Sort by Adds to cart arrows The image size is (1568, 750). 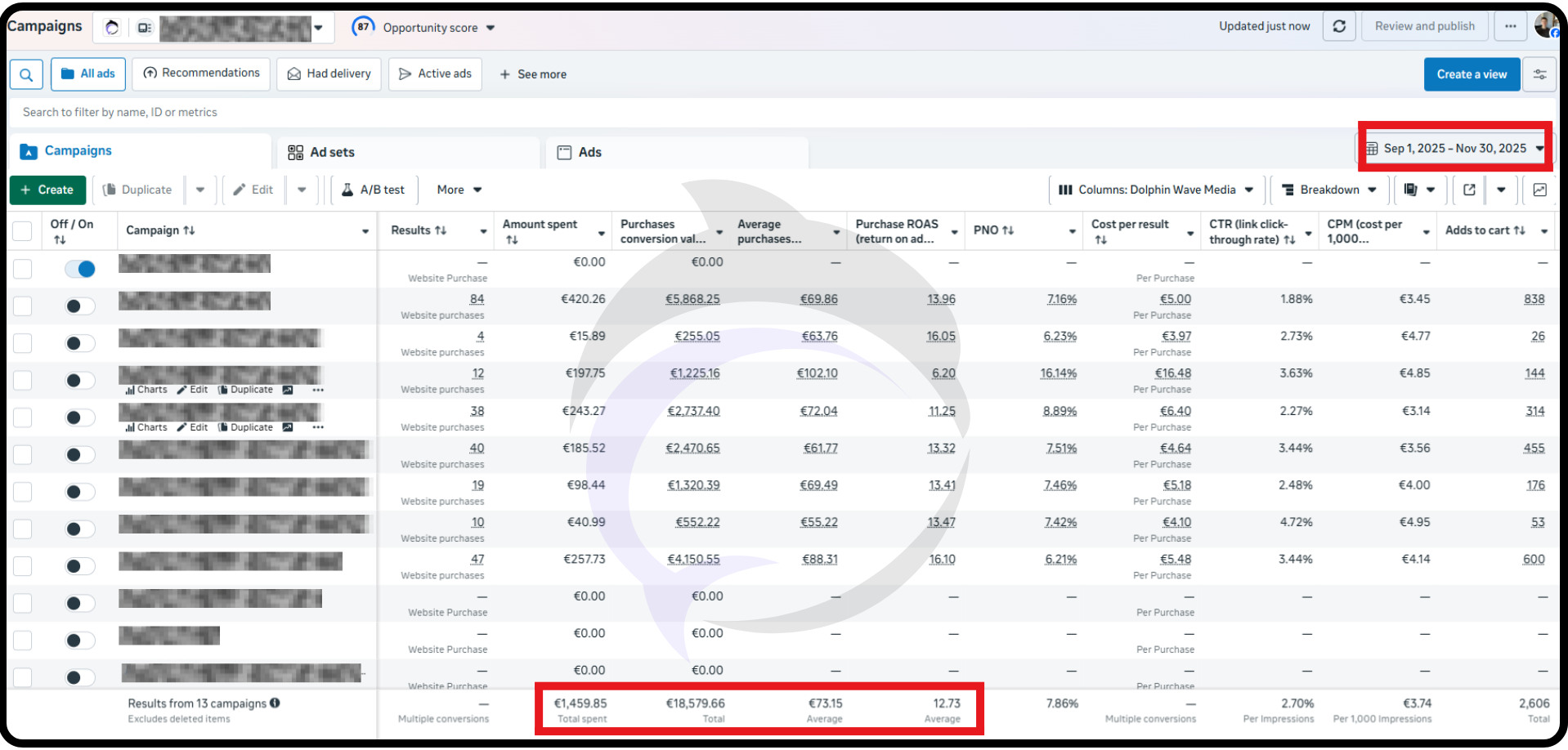pyautogui.click(x=1519, y=230)
